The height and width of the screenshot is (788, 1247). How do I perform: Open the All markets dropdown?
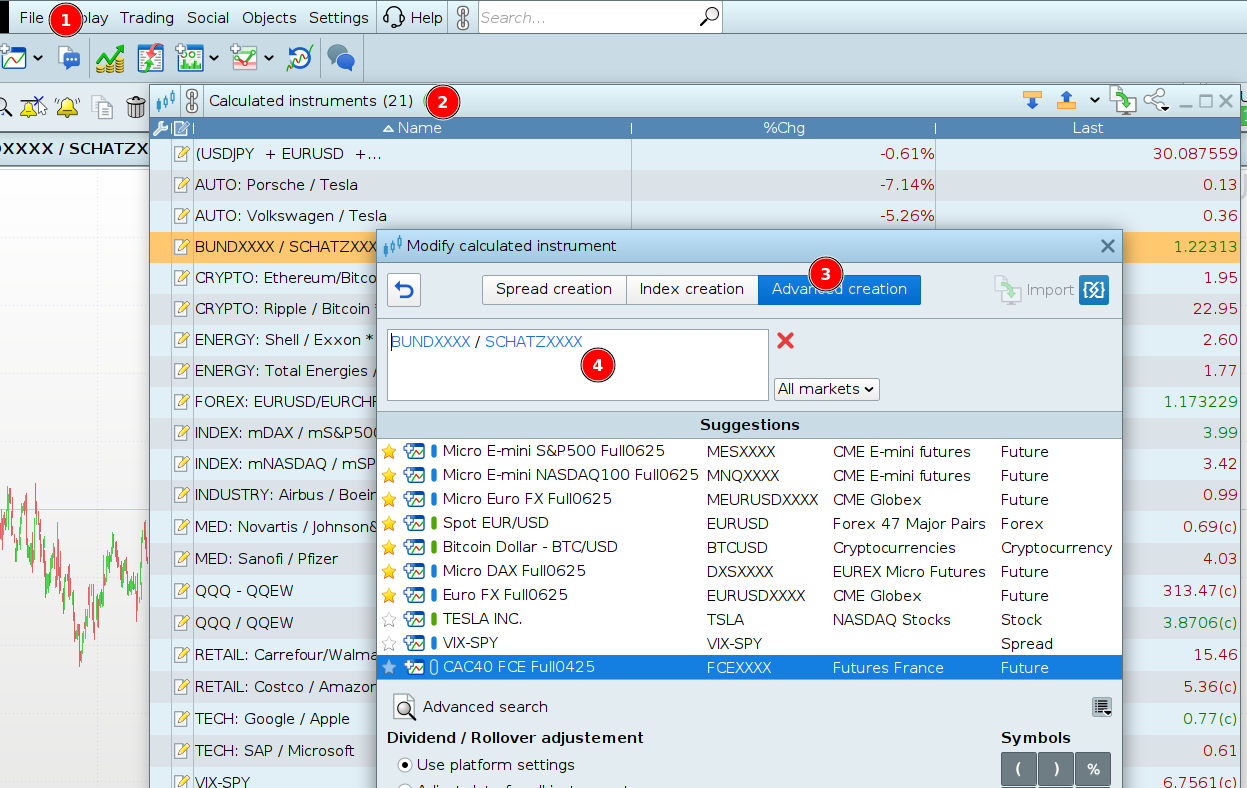[x=827, y=389]
